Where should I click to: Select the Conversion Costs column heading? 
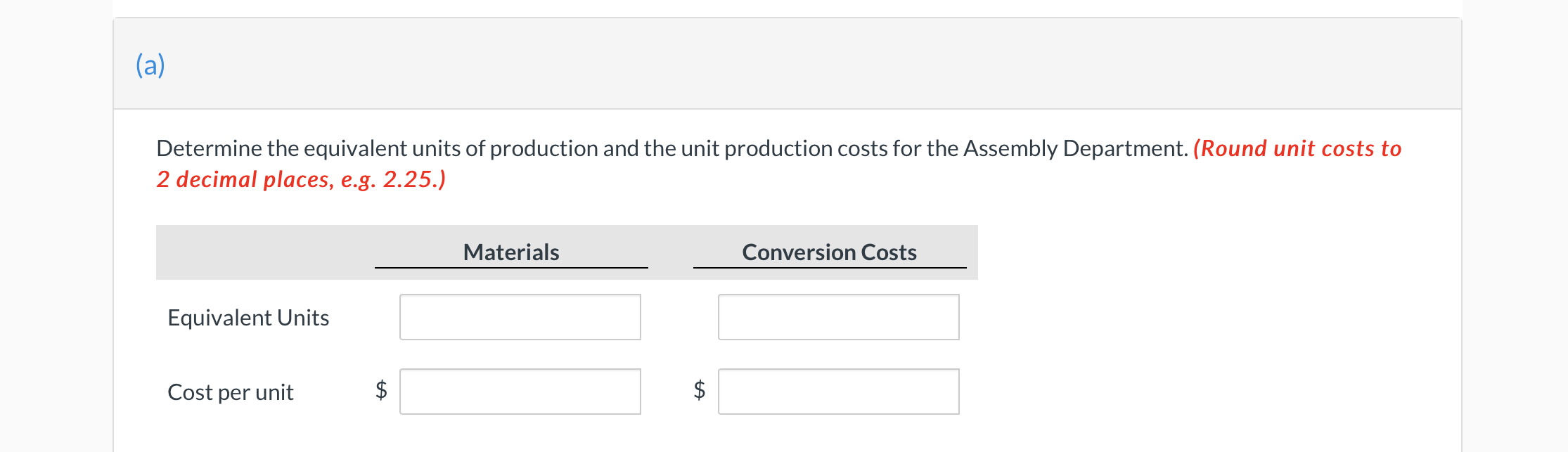click(829, 252)
